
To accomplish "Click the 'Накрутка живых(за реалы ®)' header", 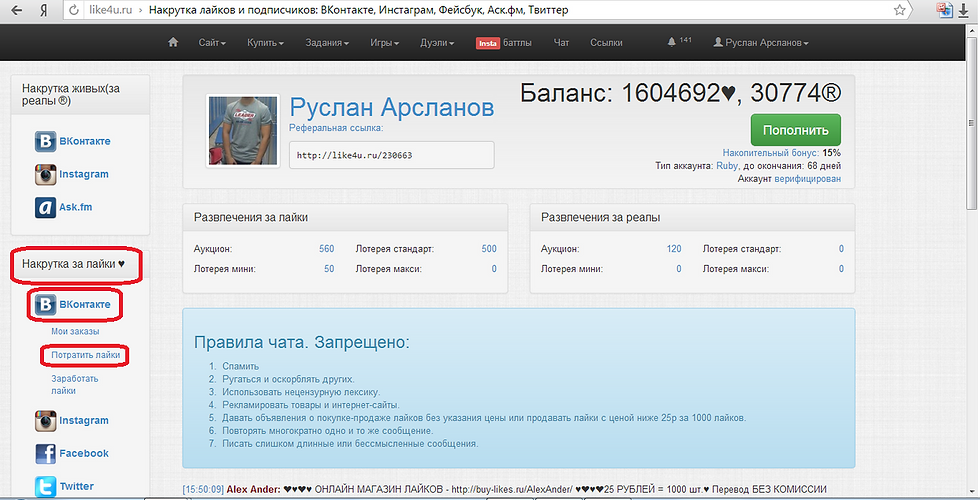I will (71, 94).
